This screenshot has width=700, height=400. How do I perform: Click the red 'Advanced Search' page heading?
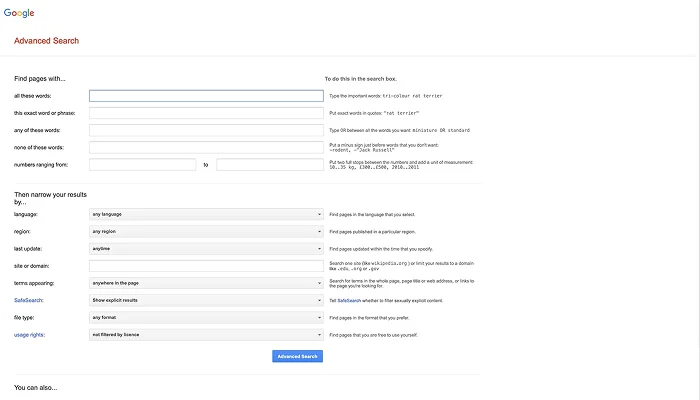click(x=46, y=41)
